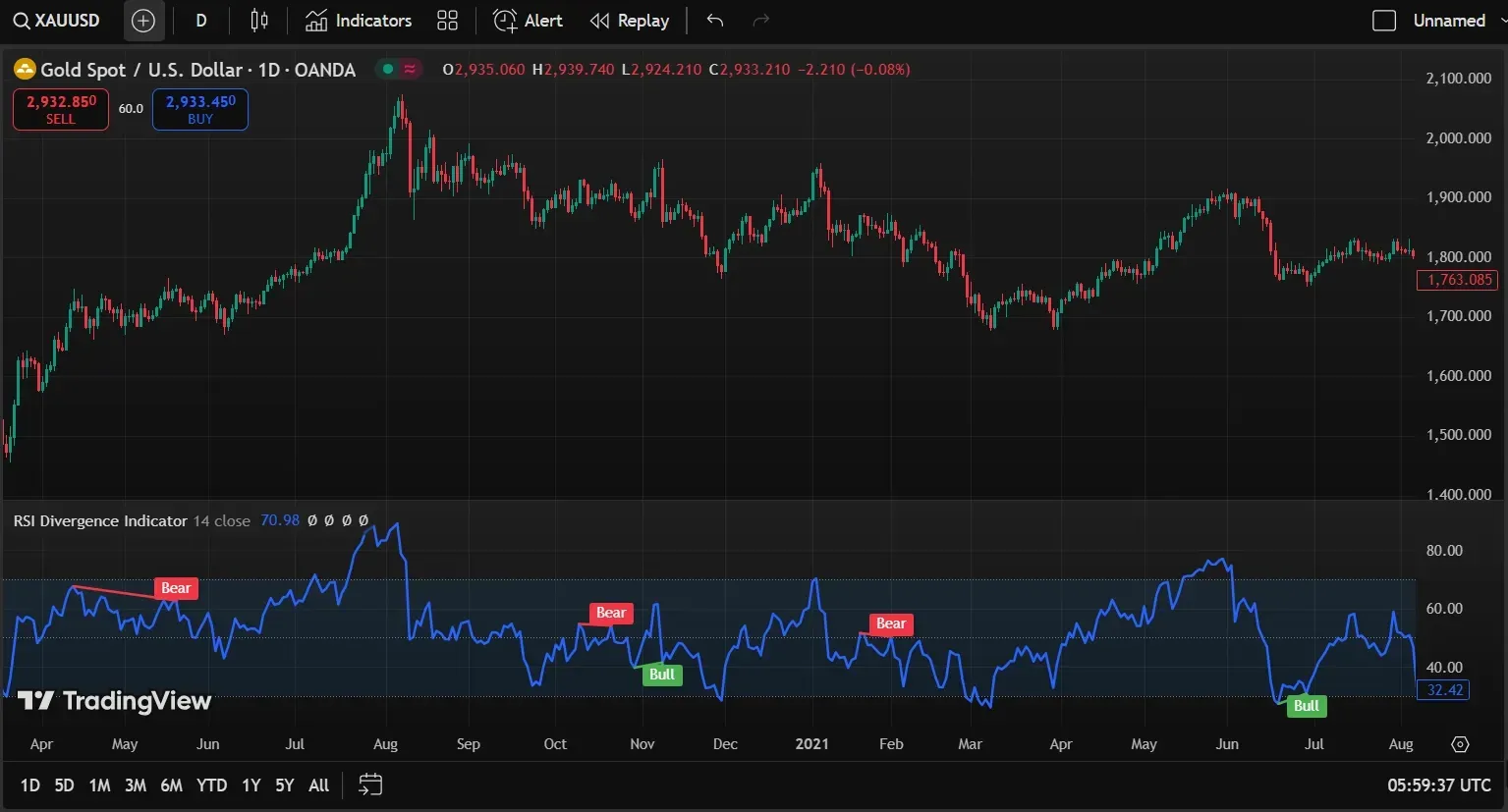Viewport: 1508px width, 812px height.
Task: Change the D timeframe interval
Action: pyautogui.click(x=201, y=21)
